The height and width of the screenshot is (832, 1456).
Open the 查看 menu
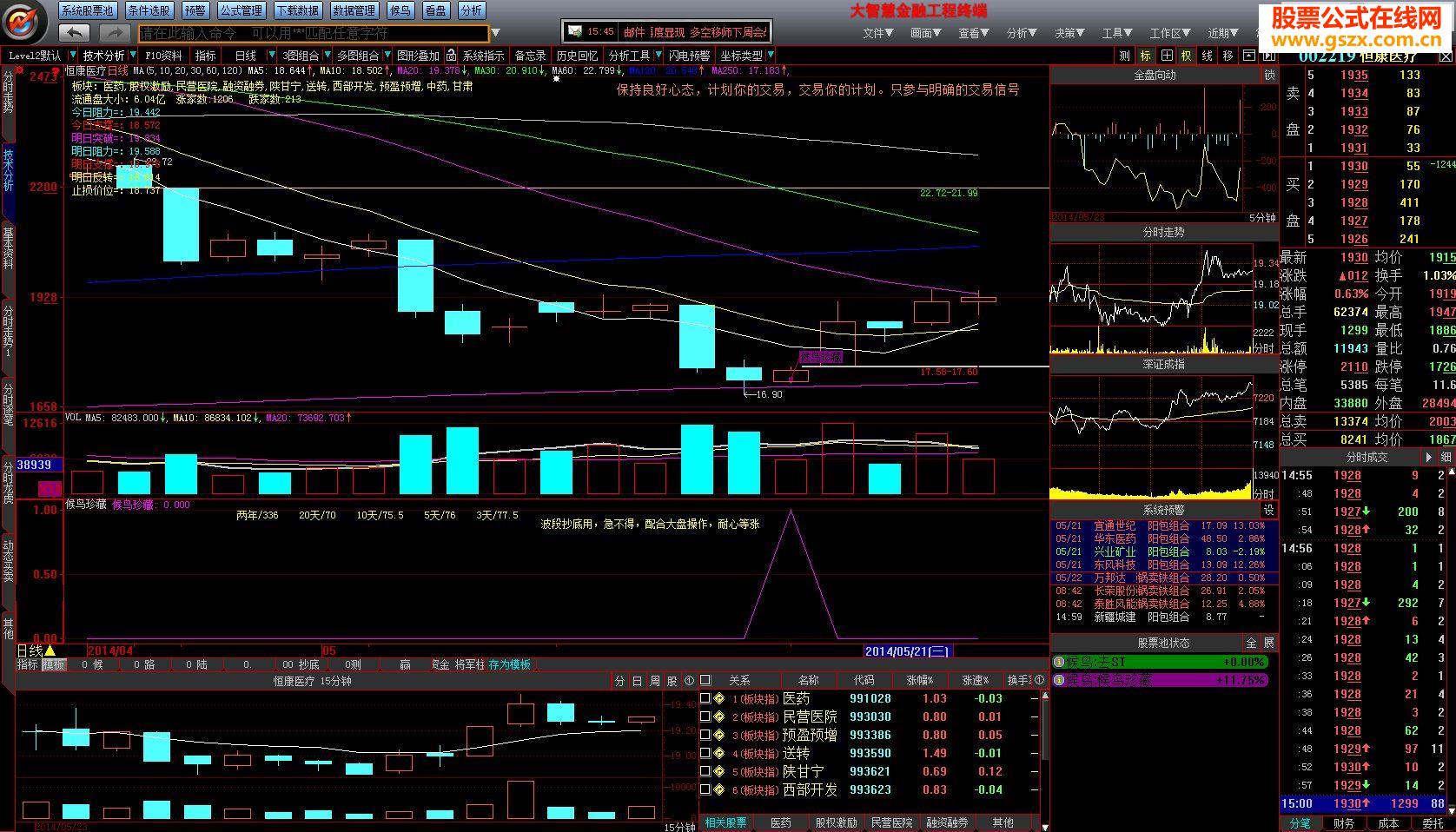973,33
